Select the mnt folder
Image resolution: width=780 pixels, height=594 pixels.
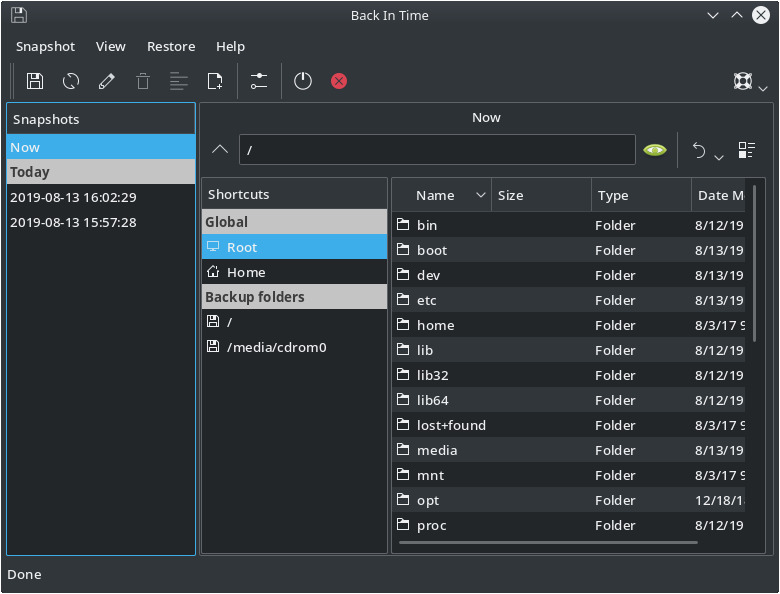569,475
